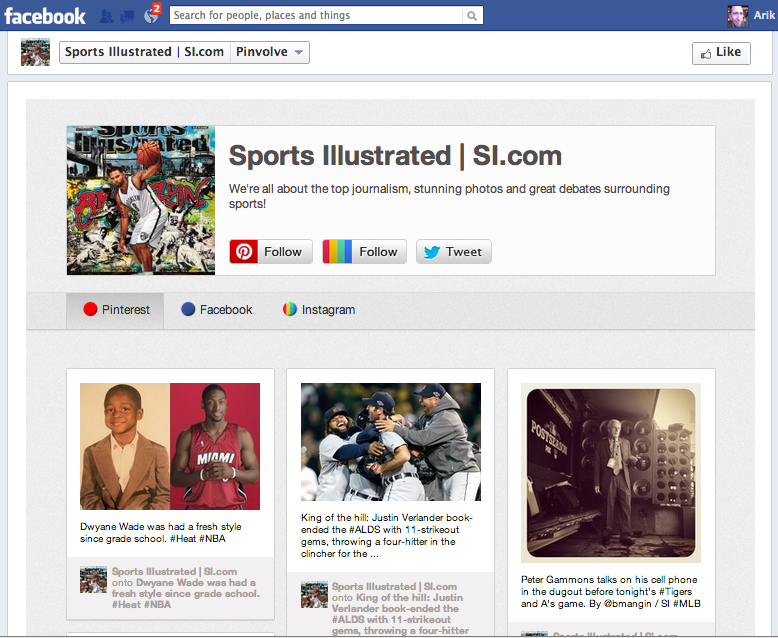Click caption 'King of the hill: Justin Verlander book-'
The image size is (778, 638).
coord(387,535)
